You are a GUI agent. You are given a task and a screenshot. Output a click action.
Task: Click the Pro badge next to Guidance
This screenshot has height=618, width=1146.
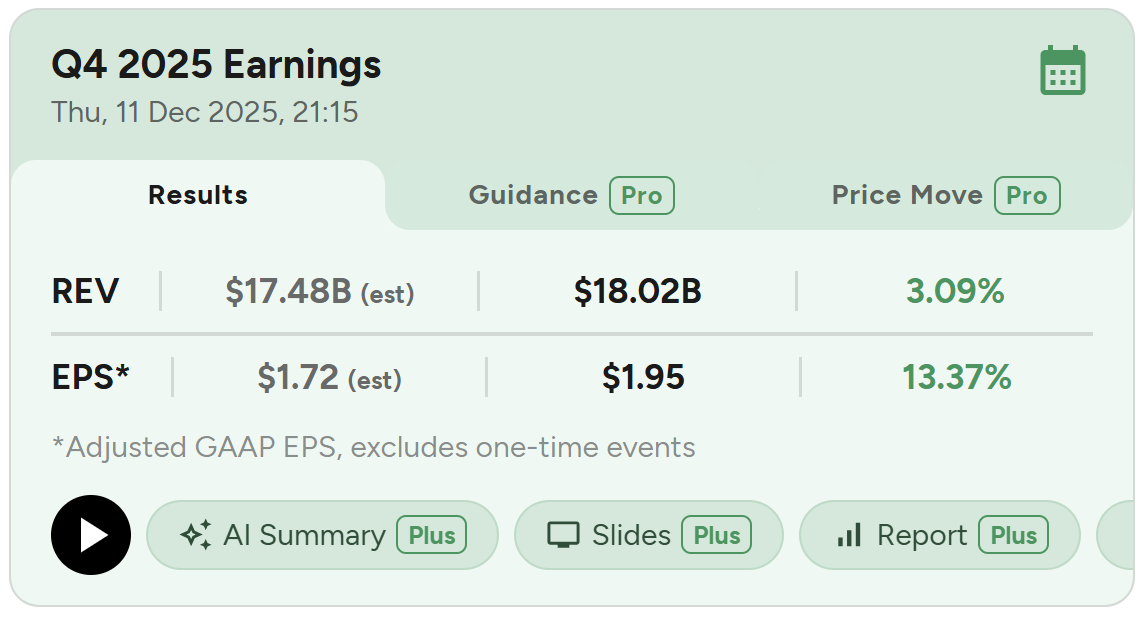pyautogui.click(x=642, y=195)
